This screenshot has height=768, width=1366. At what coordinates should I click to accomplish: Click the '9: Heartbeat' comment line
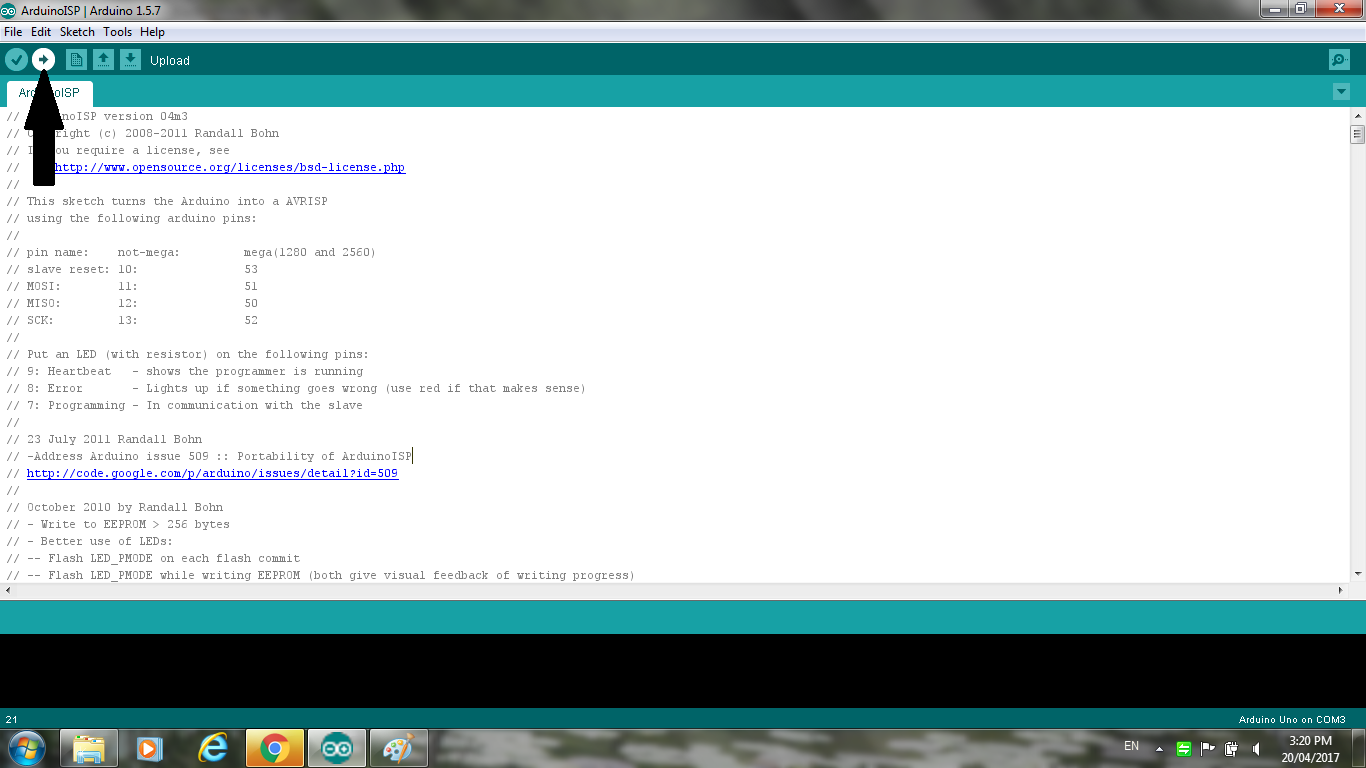tap(185, 371)
